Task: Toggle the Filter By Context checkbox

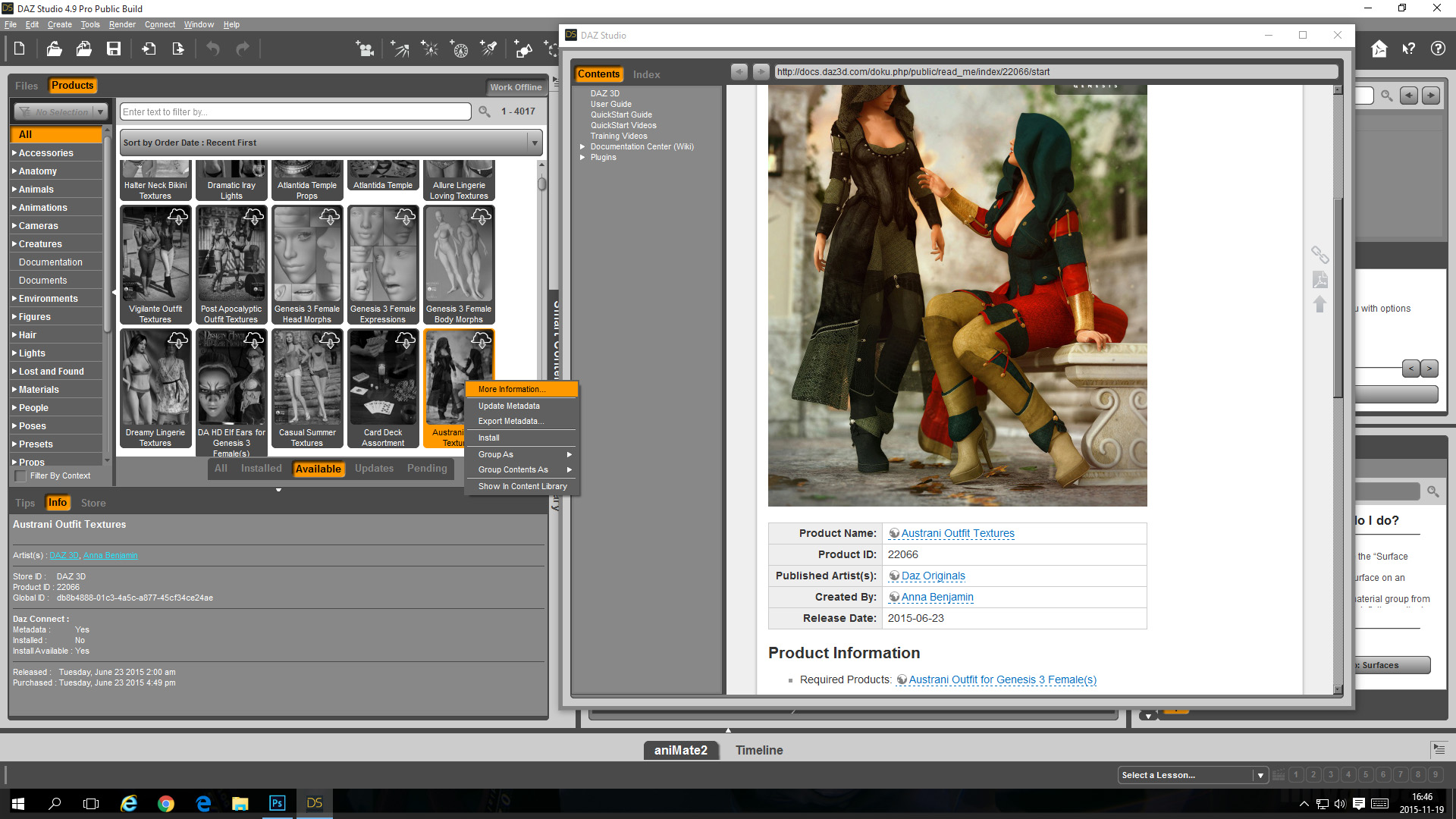Action: [x=20, y=476]
